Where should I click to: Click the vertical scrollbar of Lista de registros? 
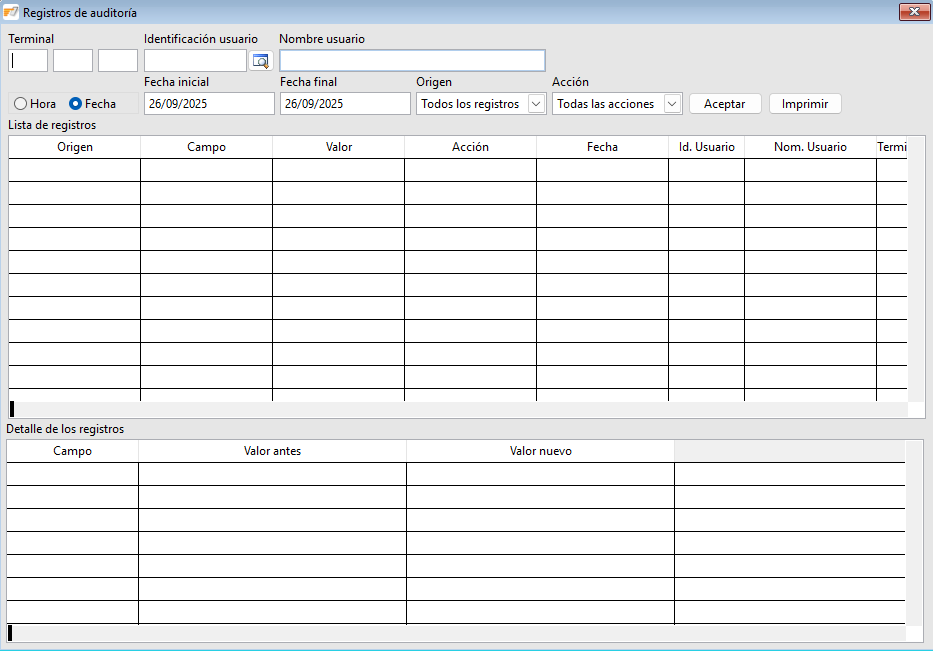(x=916, y=270)
